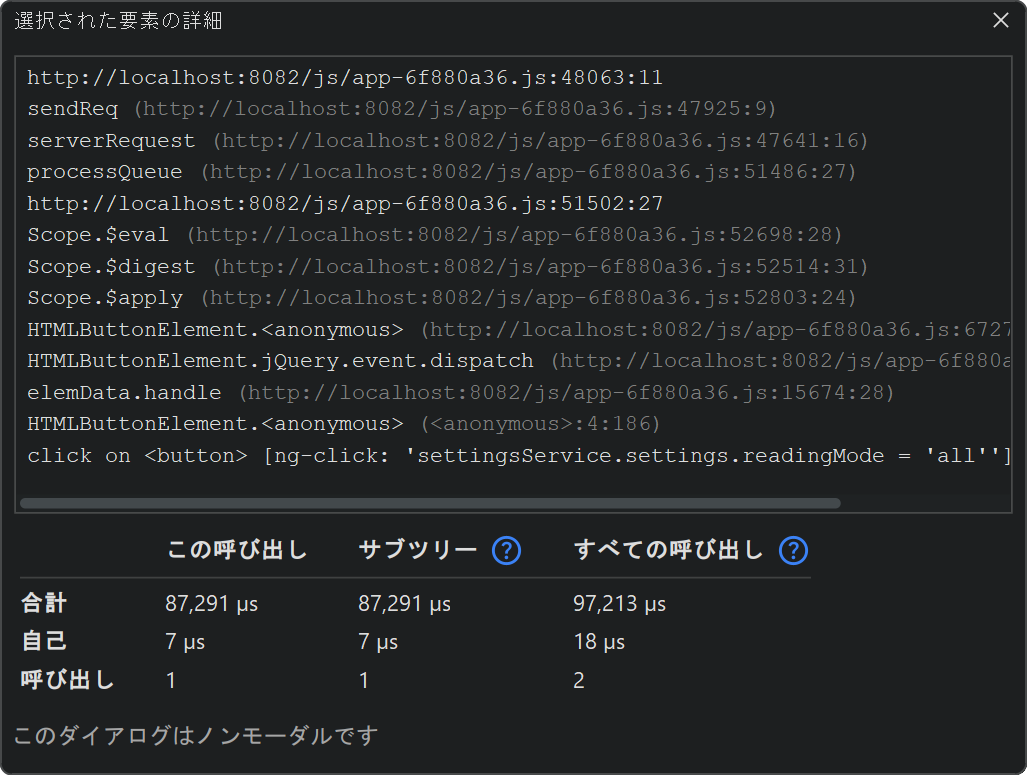The width and height of the screenshot is (1027, 775).
Task: Open the processQueue source link
Action: point(528,173)
